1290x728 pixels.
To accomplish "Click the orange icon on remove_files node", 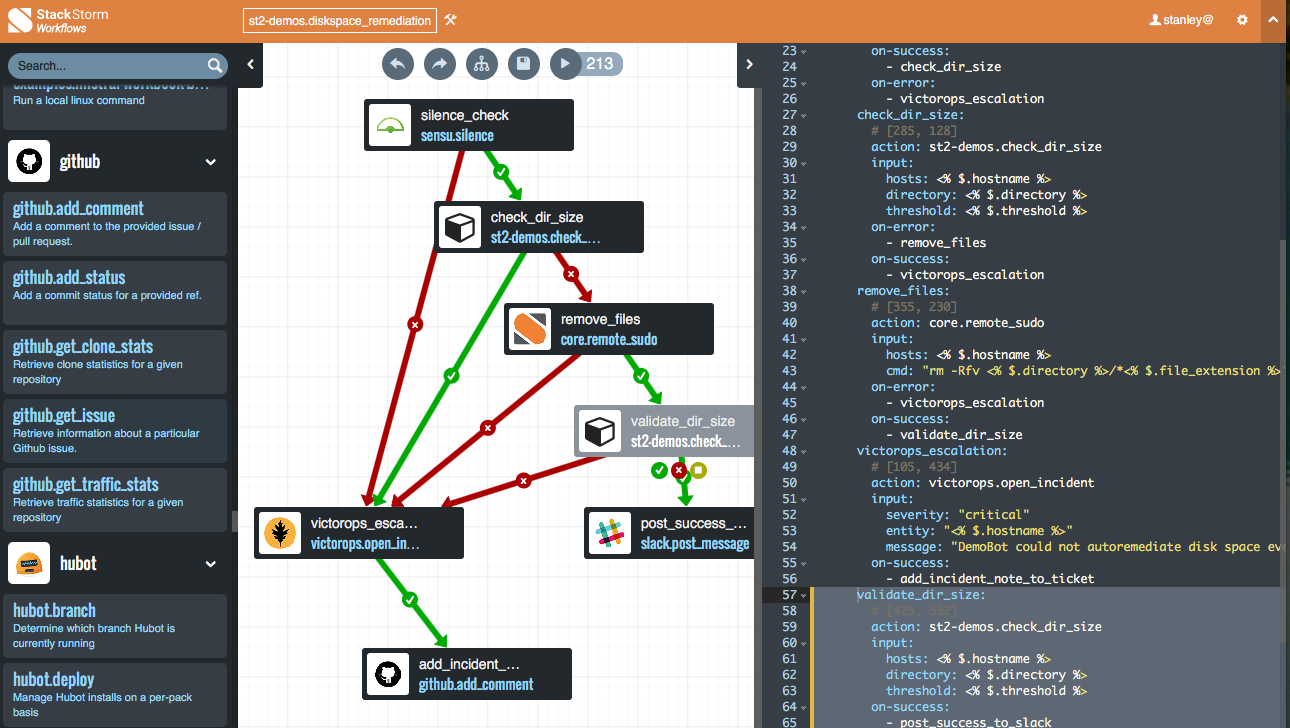I will click(530, 329).
